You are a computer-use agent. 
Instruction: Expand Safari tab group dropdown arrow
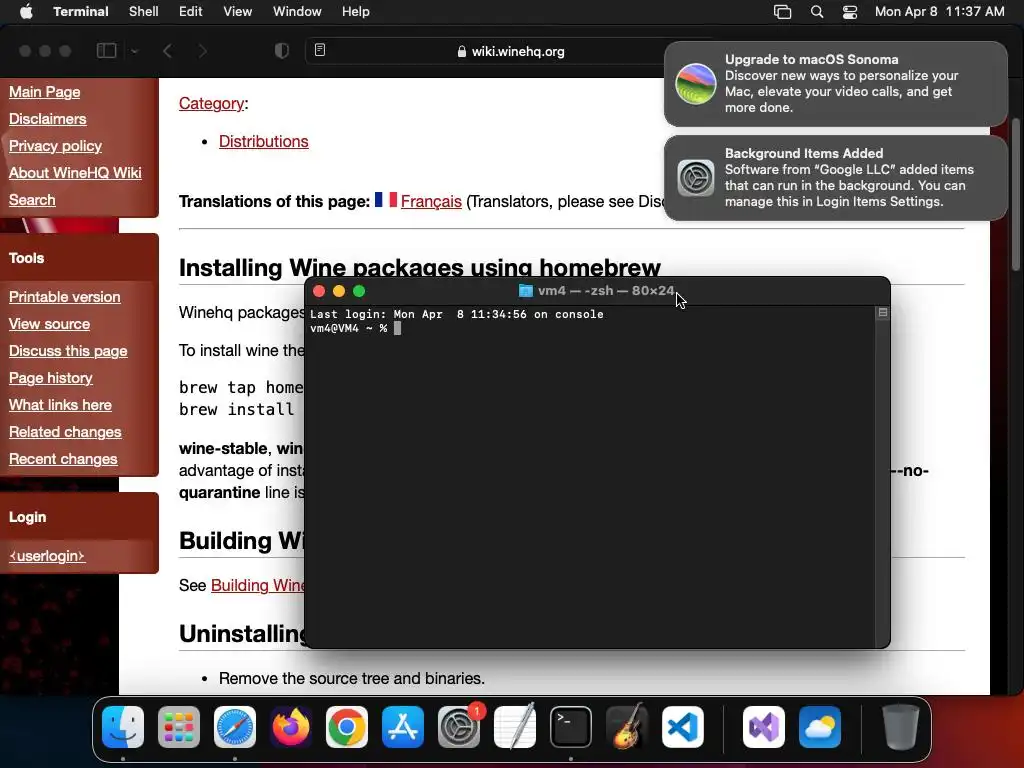coord(134,51)
